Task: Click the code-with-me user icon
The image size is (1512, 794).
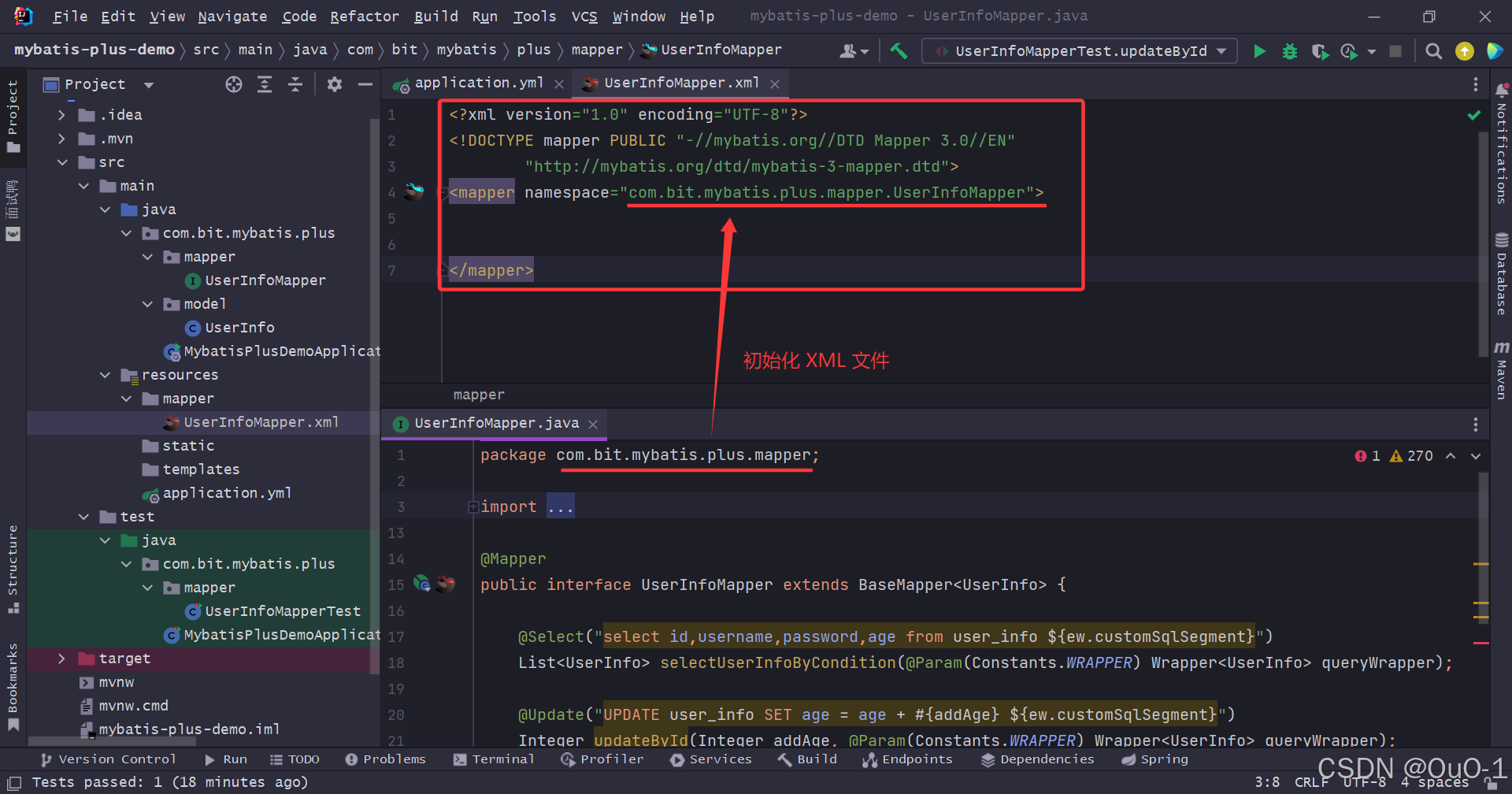Action: [854, 51]
